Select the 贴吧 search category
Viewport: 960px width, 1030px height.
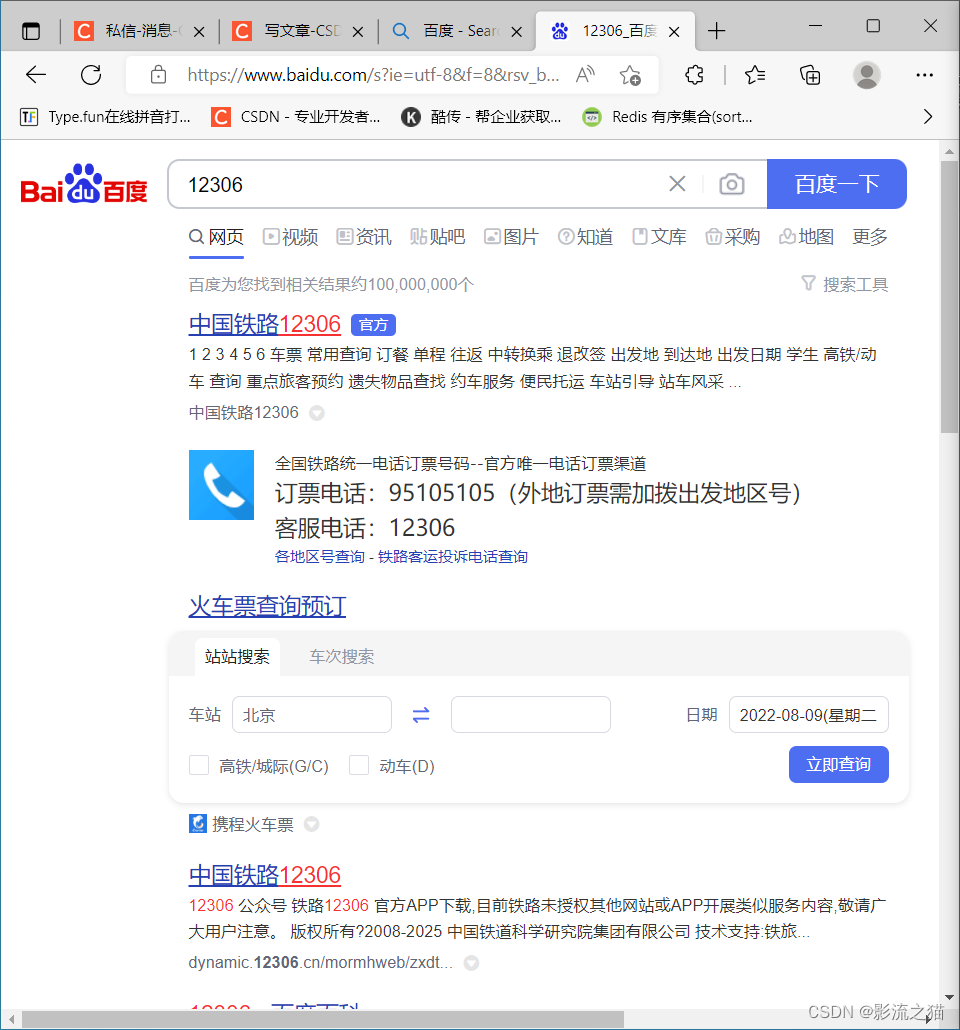438,236
